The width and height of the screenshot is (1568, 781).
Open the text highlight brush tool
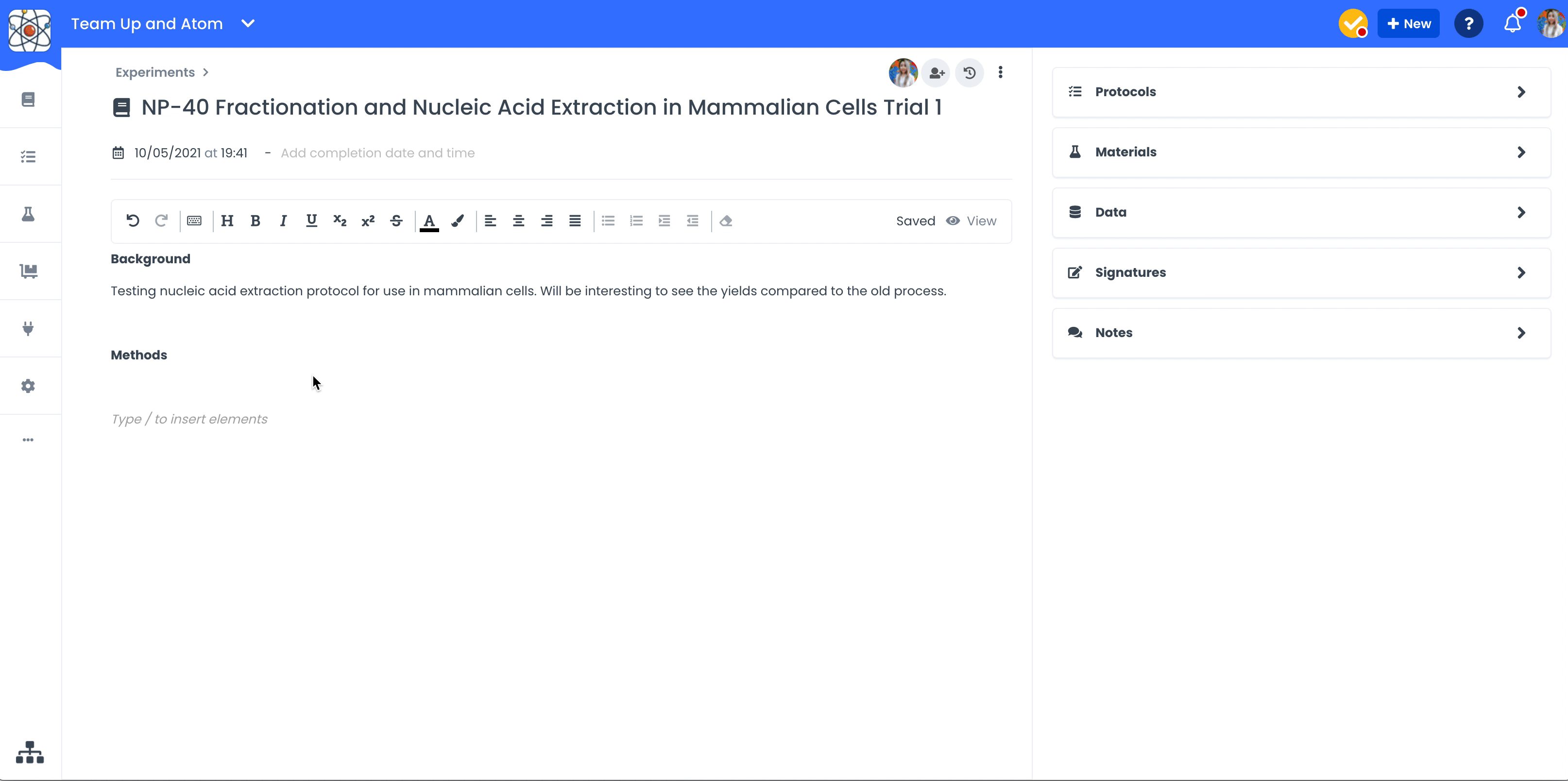coord(458,221)
